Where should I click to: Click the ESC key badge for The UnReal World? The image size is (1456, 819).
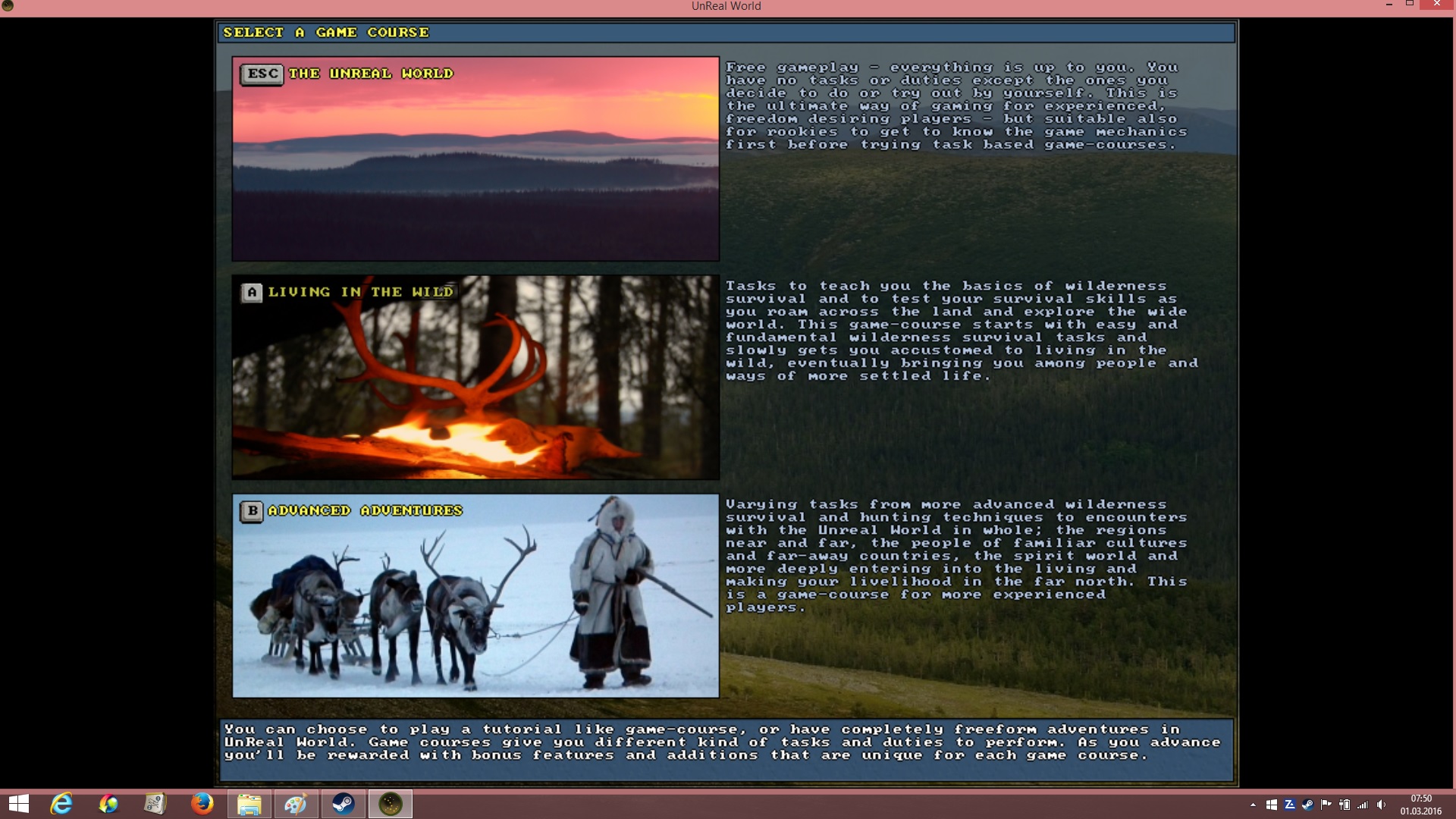coord(262,74)
